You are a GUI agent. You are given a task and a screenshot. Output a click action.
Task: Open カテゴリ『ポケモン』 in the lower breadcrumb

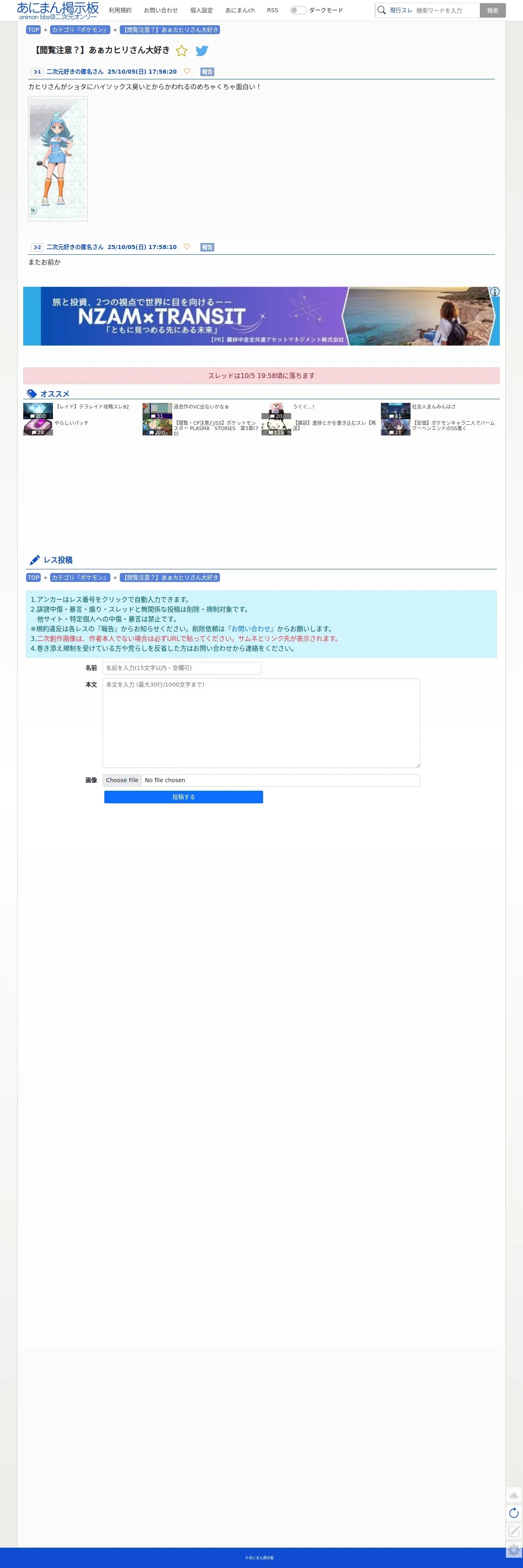point(80,577)
